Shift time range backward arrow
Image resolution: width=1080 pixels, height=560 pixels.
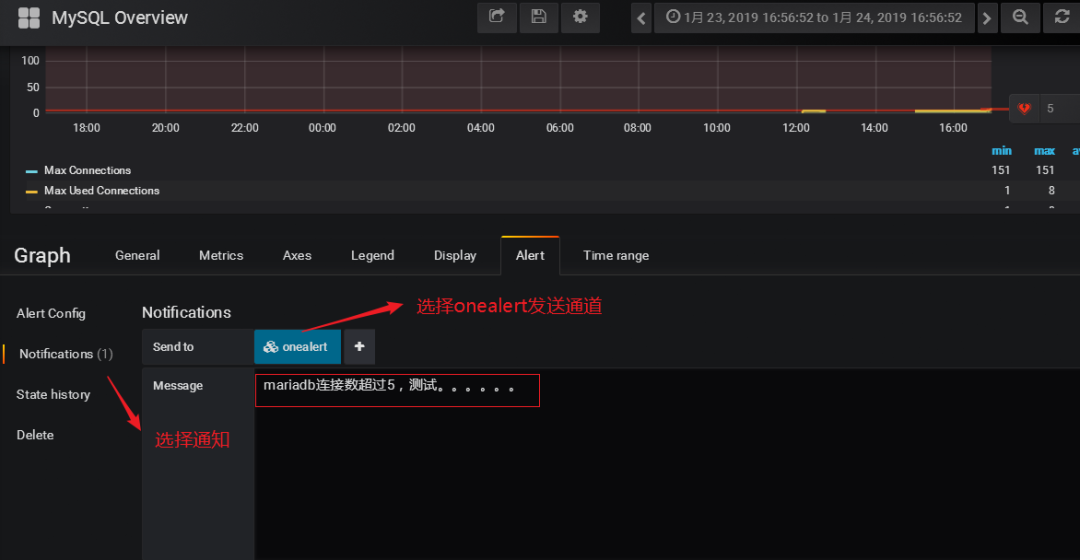pyautogui.click(x=641, y=18)
